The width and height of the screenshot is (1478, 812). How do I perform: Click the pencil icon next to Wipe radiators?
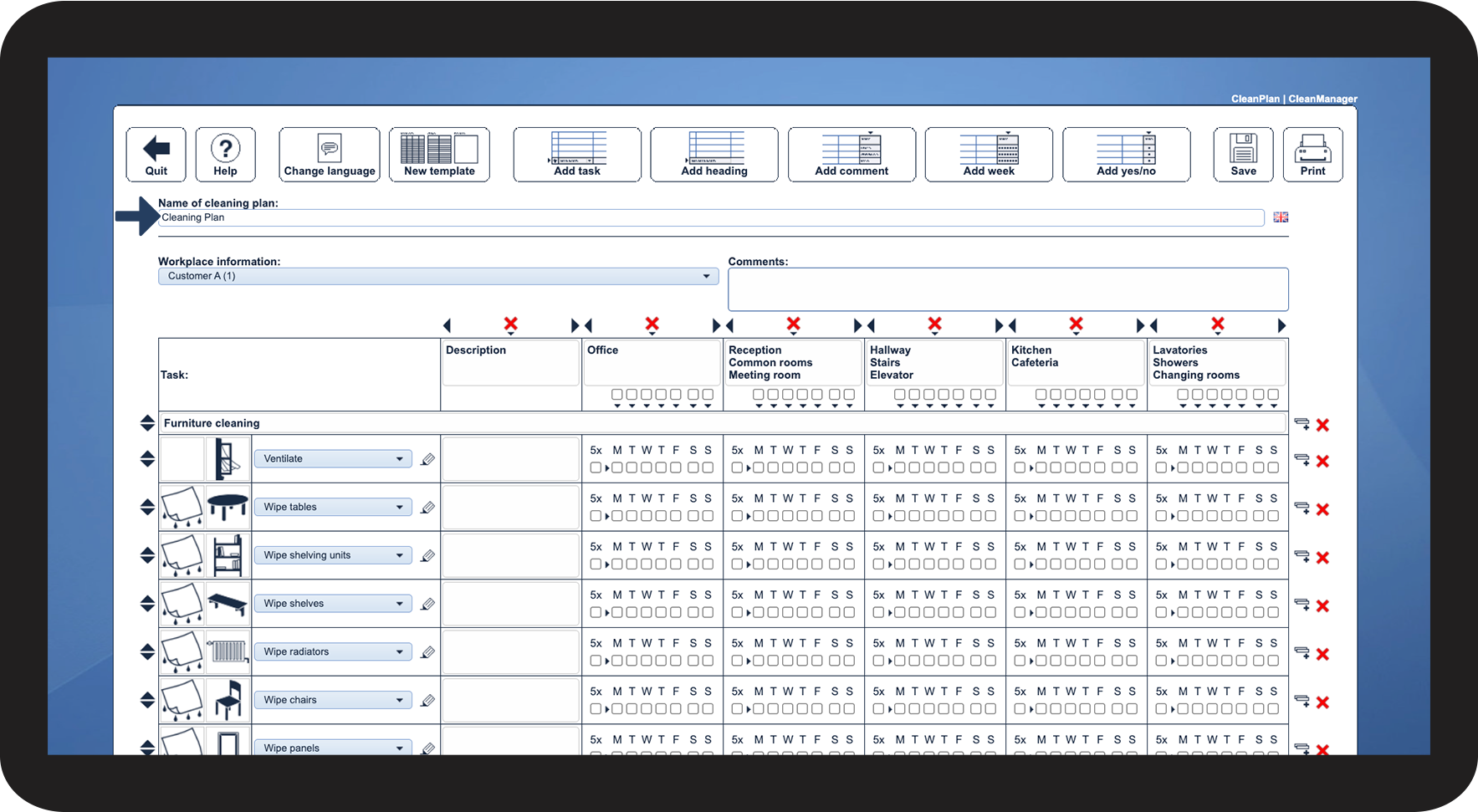point(427,652)
